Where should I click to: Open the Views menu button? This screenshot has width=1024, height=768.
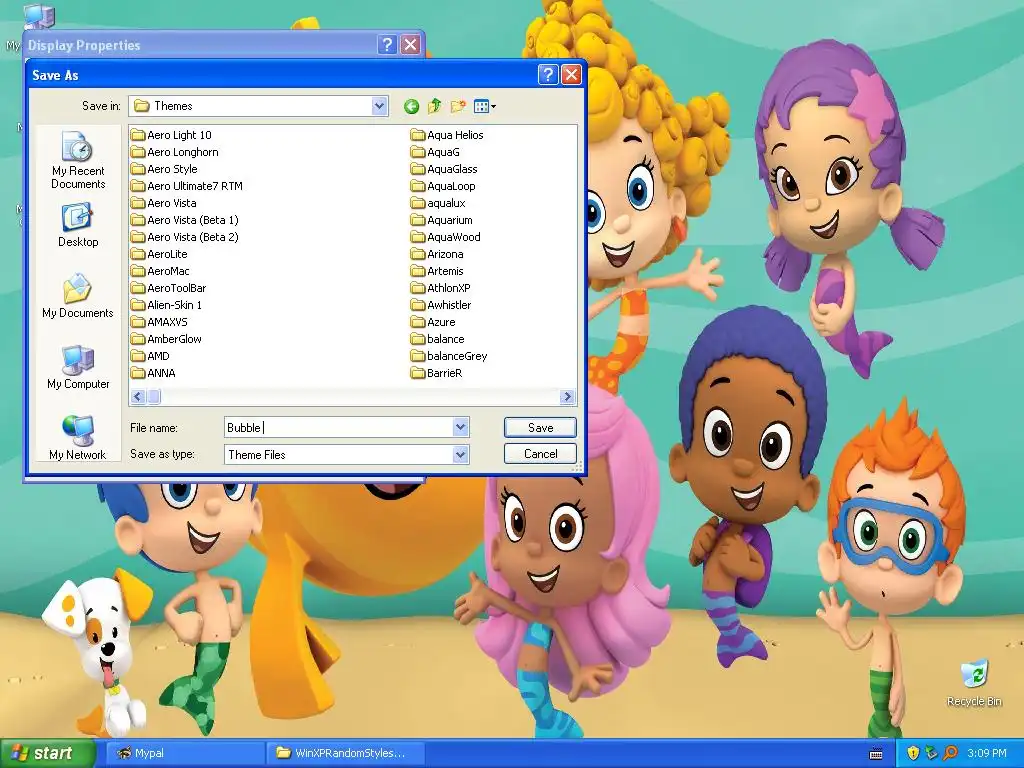[485, 106]
